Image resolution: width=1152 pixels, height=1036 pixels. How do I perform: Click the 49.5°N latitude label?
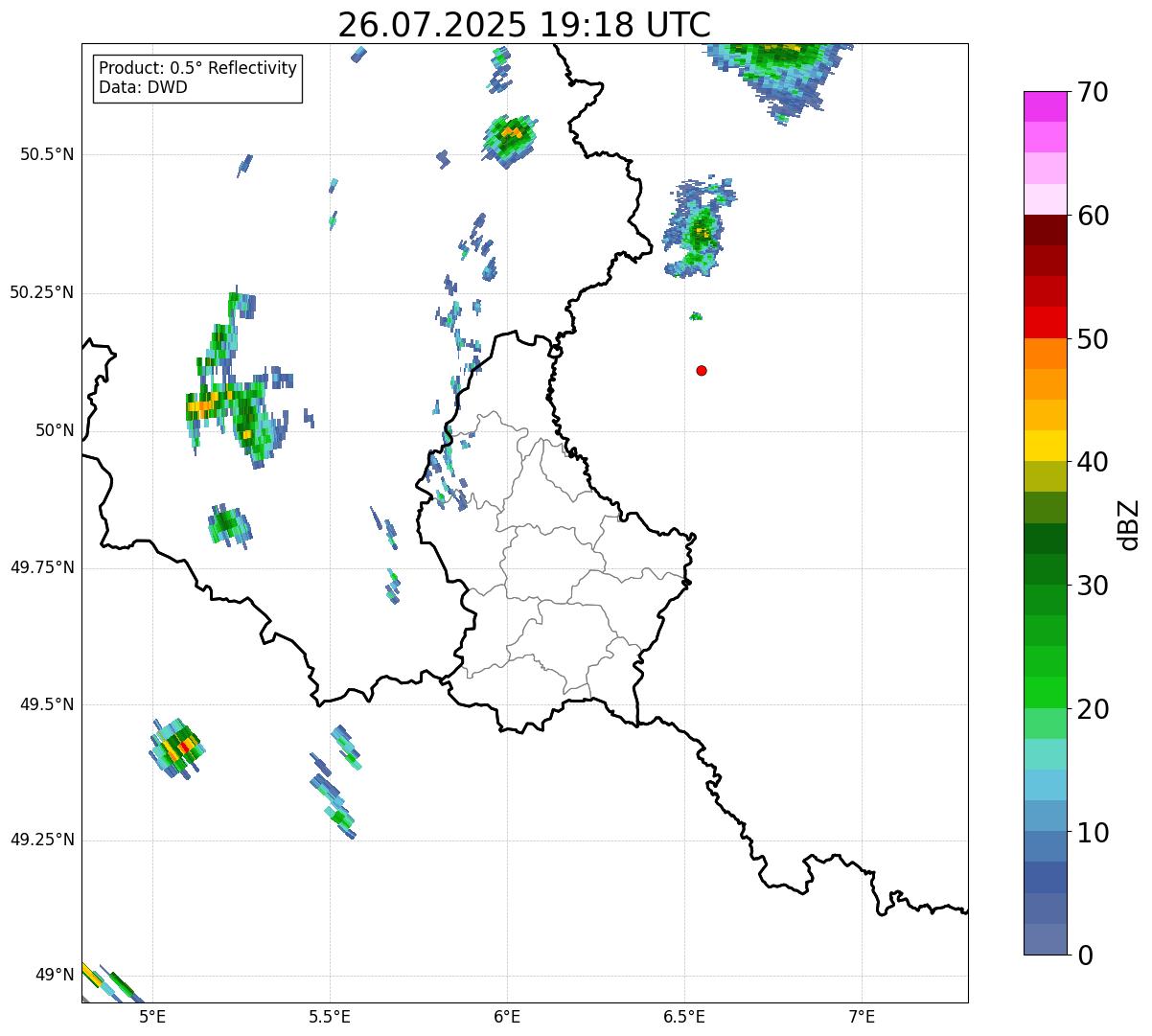pos(47,704)
